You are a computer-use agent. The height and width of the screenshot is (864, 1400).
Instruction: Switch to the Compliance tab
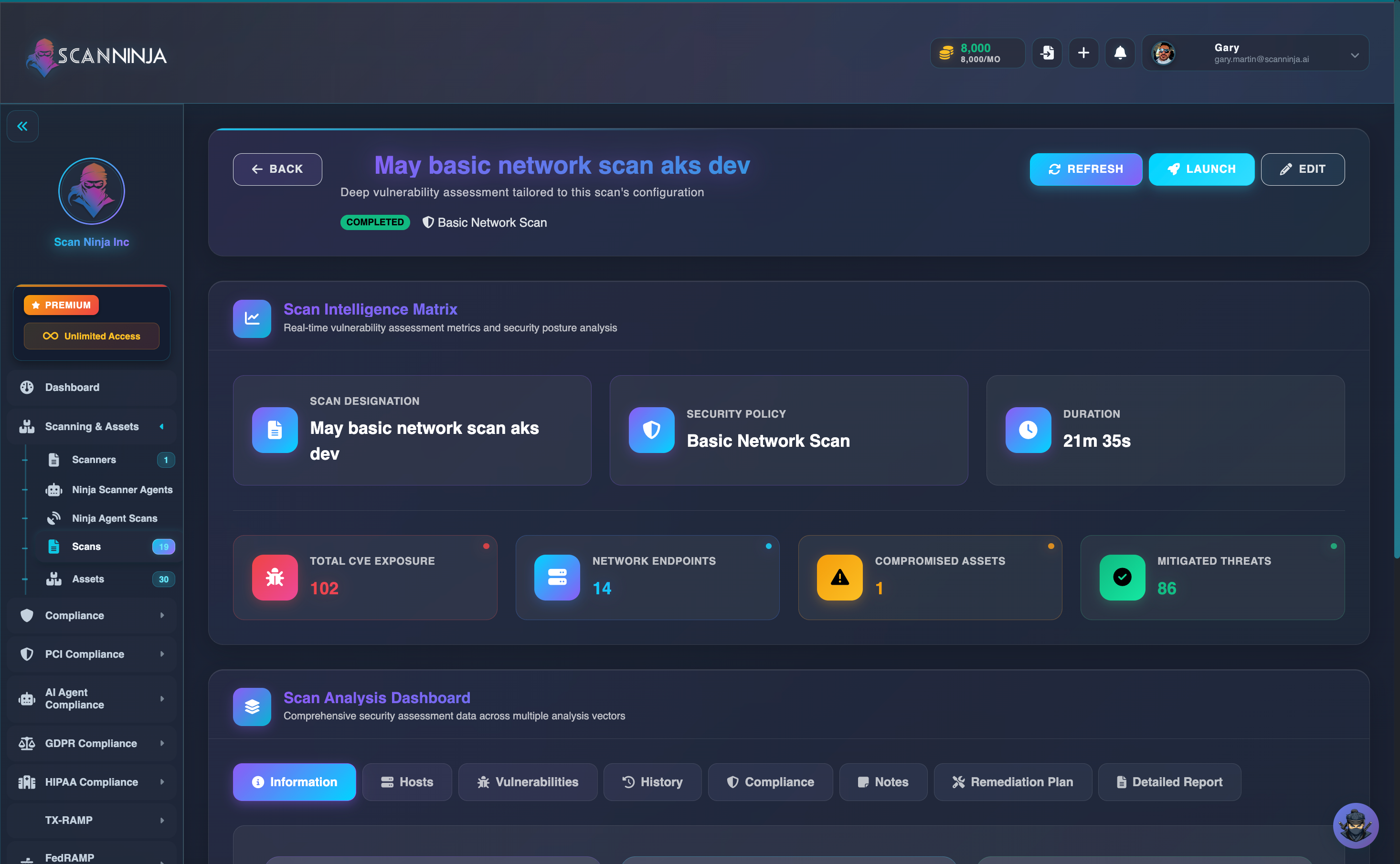point(770,782)
